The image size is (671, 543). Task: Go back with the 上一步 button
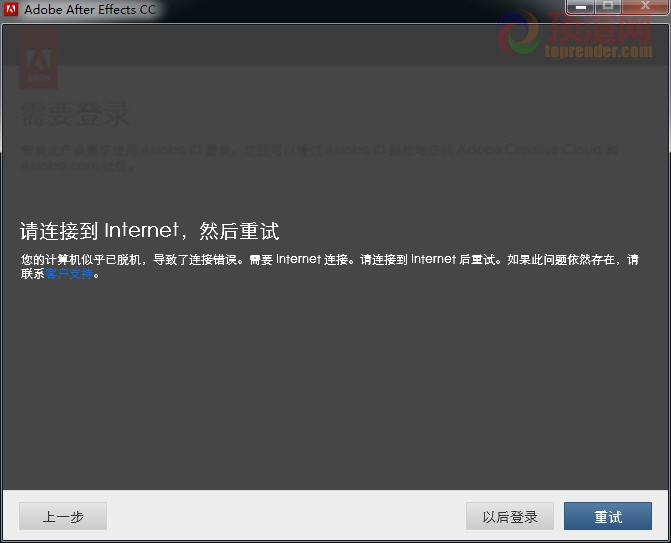coord(63,516)
